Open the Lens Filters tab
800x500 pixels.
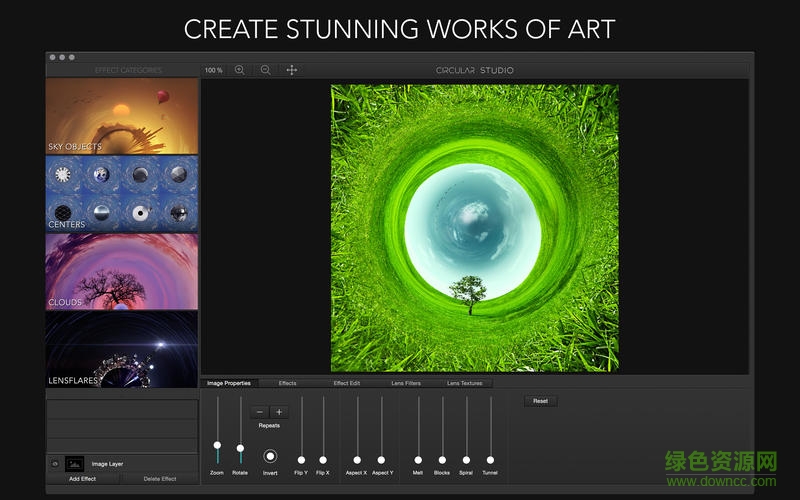pyautogui.click(x=406, y=383)
